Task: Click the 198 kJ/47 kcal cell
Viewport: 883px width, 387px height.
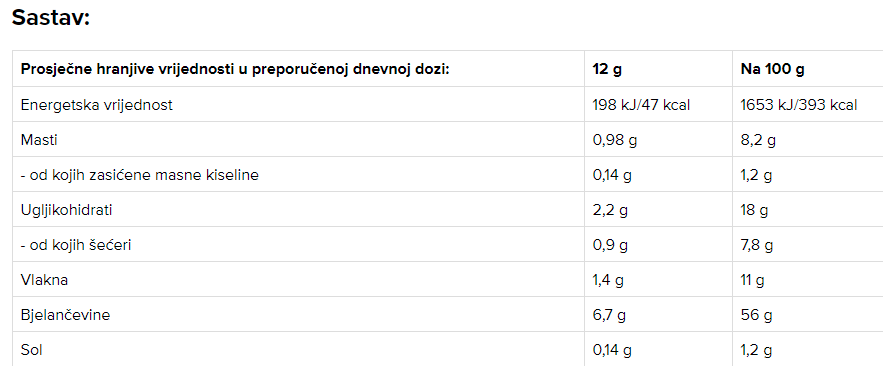Action: [641, 105]
